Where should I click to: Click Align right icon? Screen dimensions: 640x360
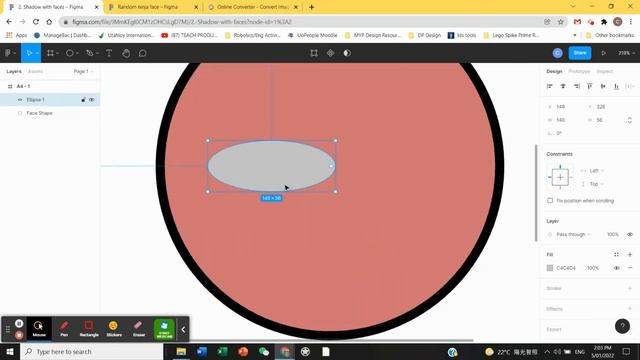pos(576,86)
